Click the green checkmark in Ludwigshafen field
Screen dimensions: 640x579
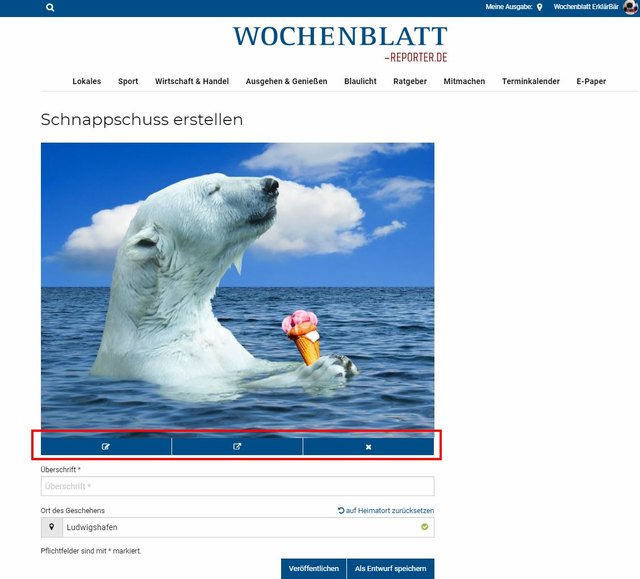(424, 527)
